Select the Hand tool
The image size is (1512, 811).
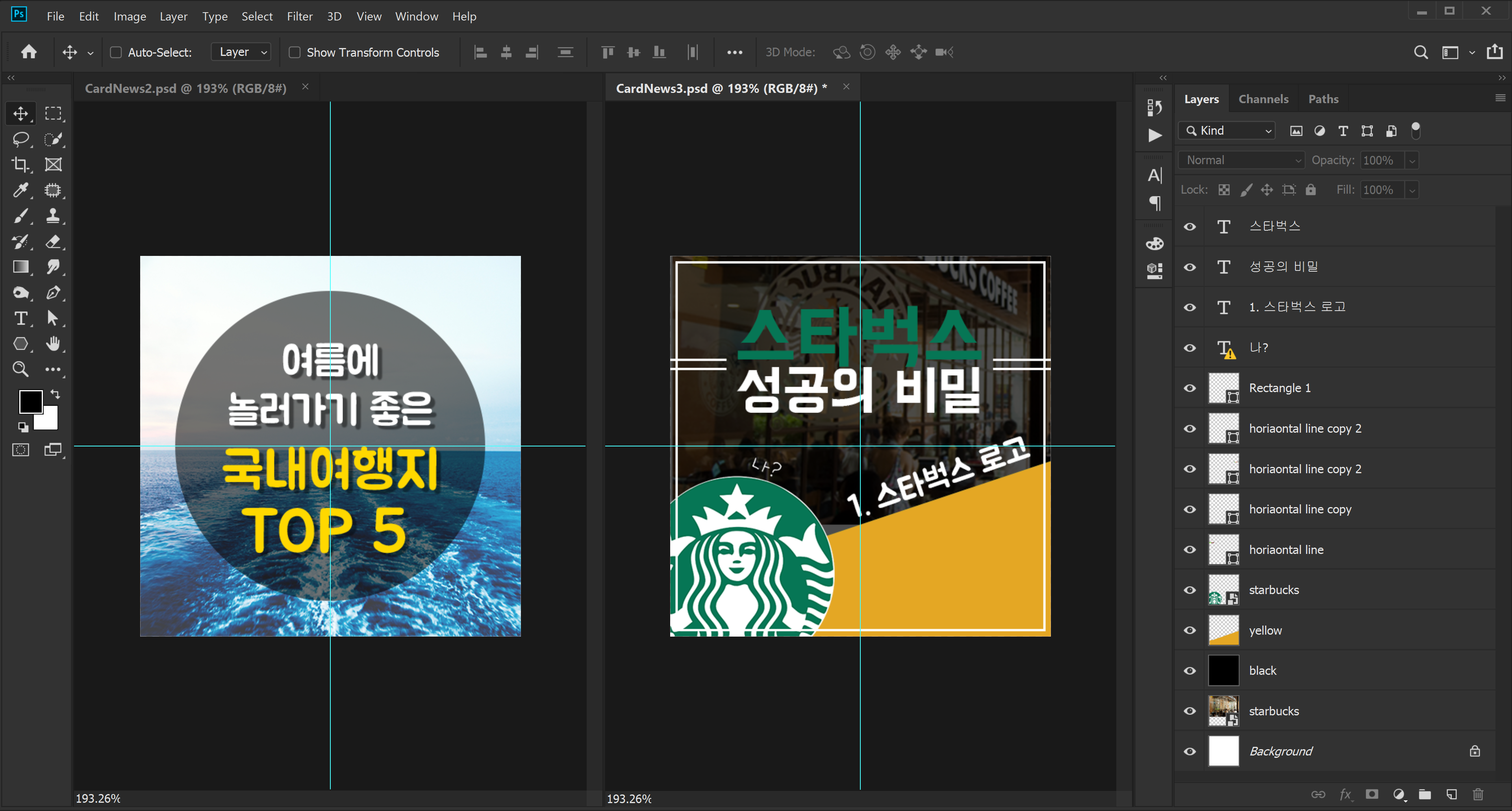[54, 343]
